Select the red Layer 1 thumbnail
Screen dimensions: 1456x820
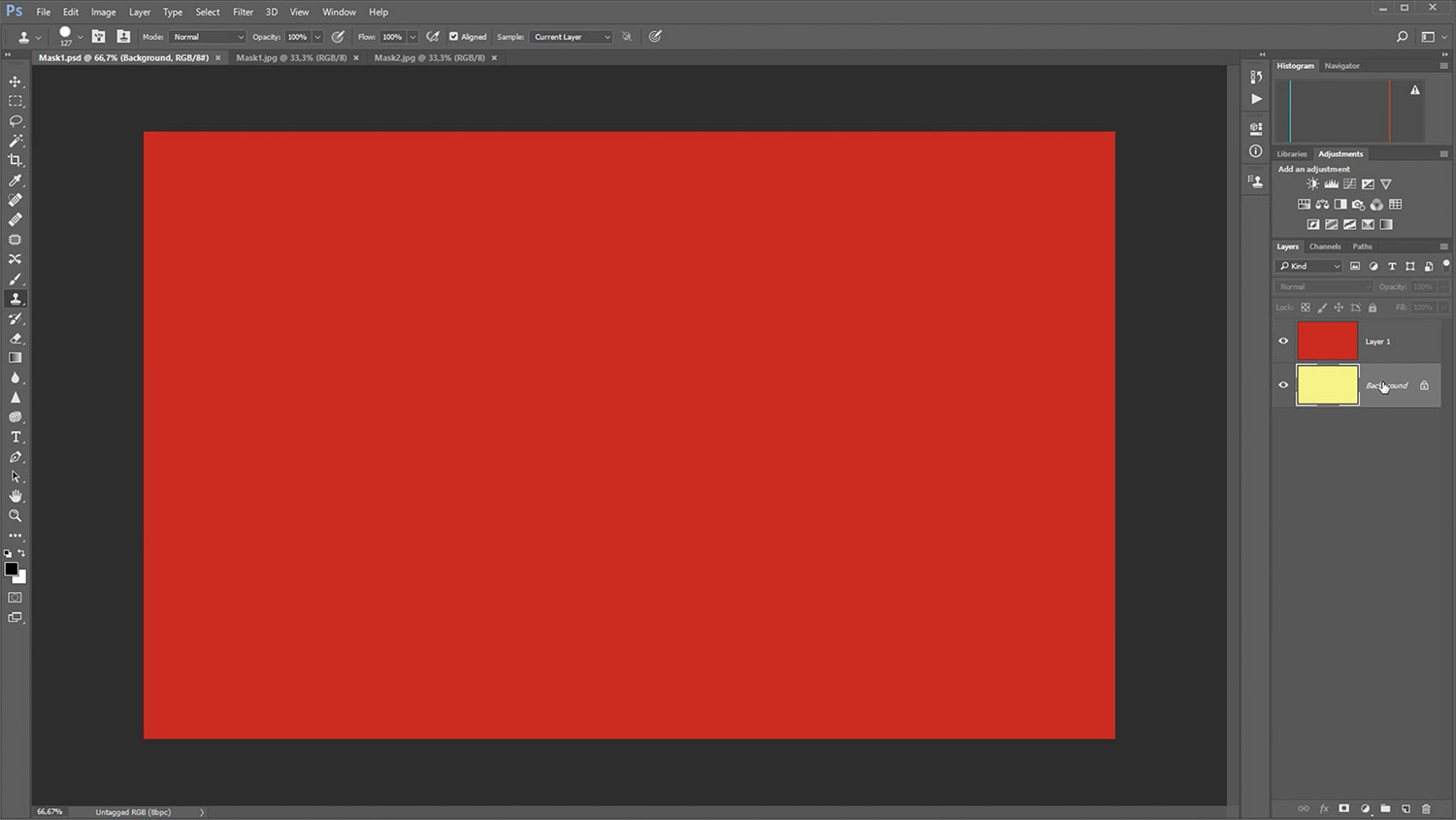click(1327, 342)
